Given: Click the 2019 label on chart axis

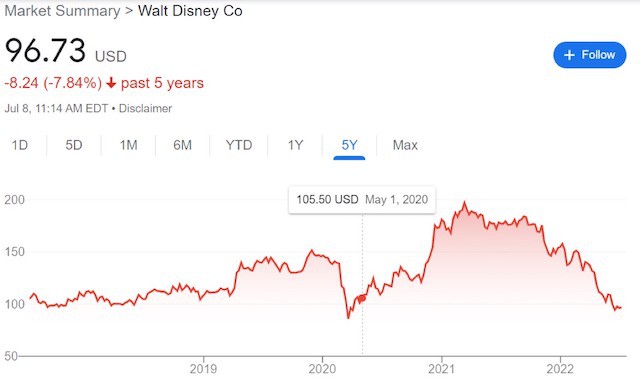Looking at the screenshot, I should (203, 369).
